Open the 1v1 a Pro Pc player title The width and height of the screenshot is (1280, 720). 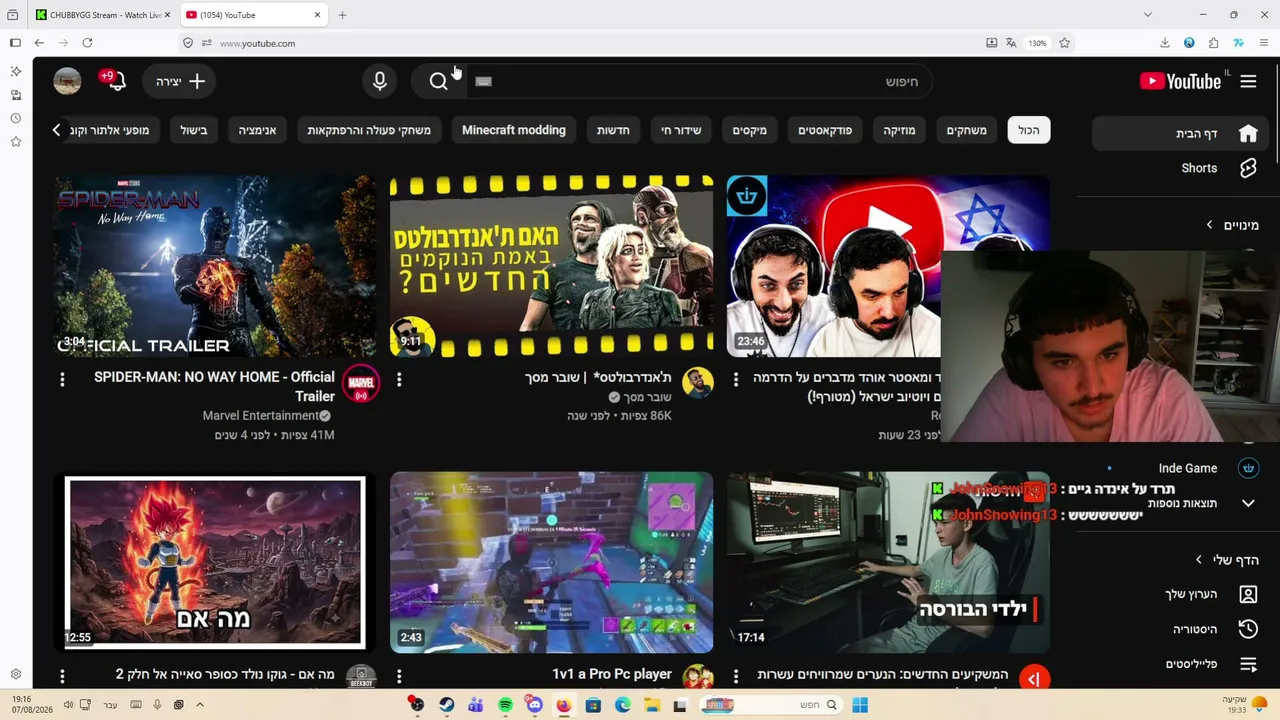[x=612, y=674]
